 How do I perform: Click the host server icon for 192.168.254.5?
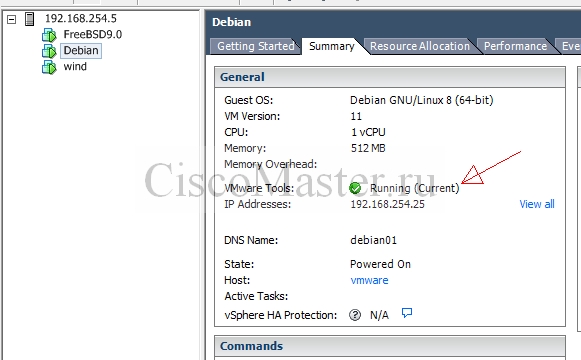tap(30, 19)
